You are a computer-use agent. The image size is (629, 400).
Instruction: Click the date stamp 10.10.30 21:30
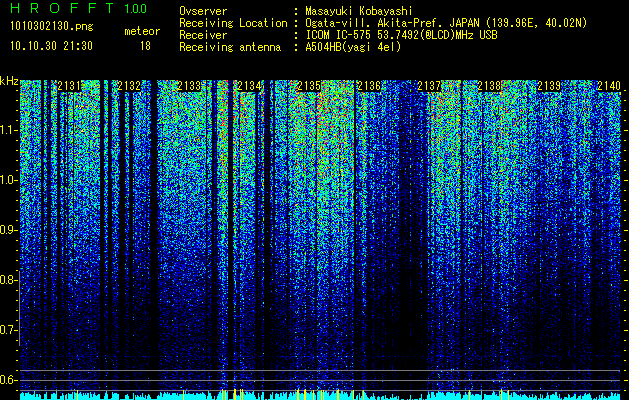point(51,46)
